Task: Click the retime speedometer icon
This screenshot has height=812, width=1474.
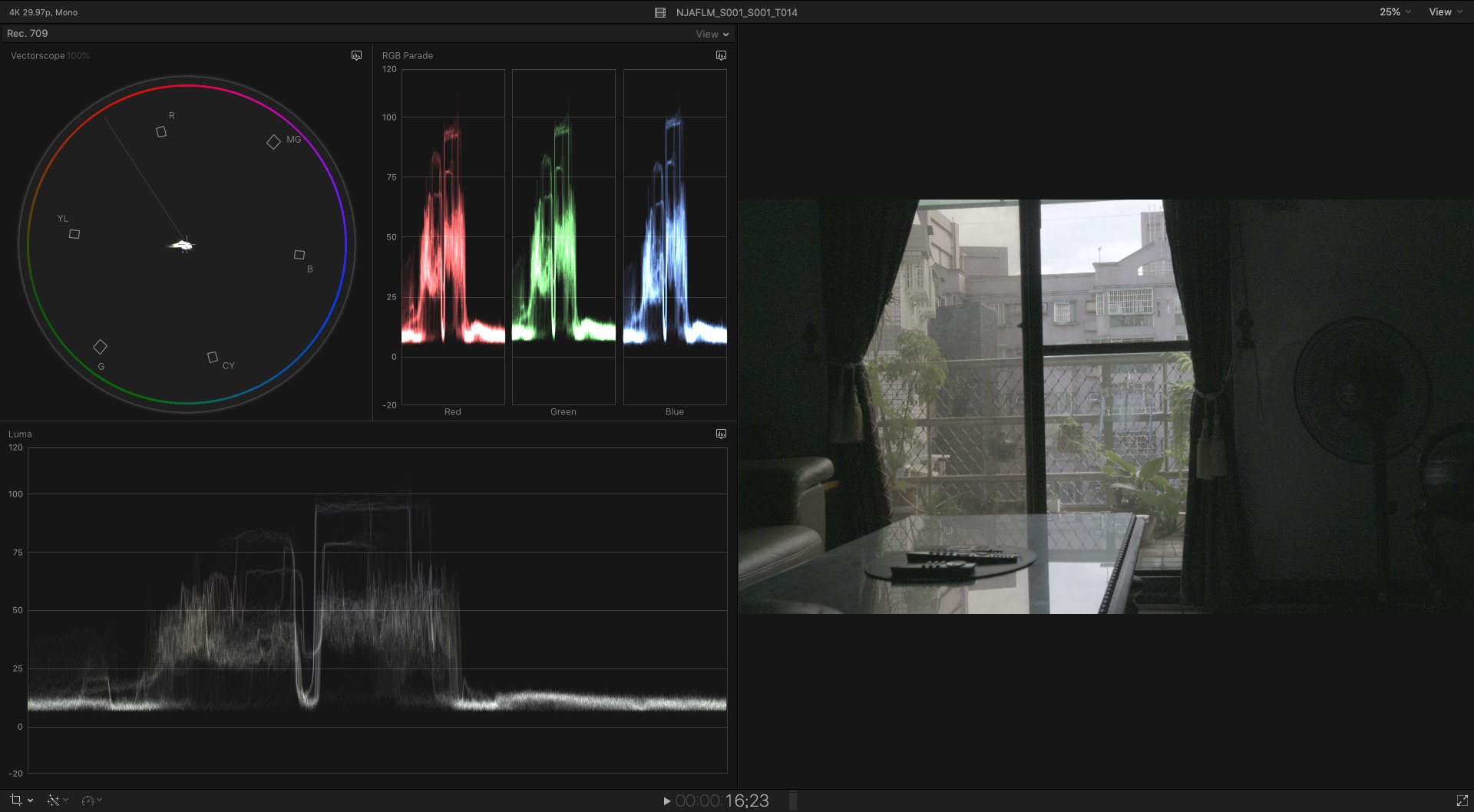Action: (88, 800)
